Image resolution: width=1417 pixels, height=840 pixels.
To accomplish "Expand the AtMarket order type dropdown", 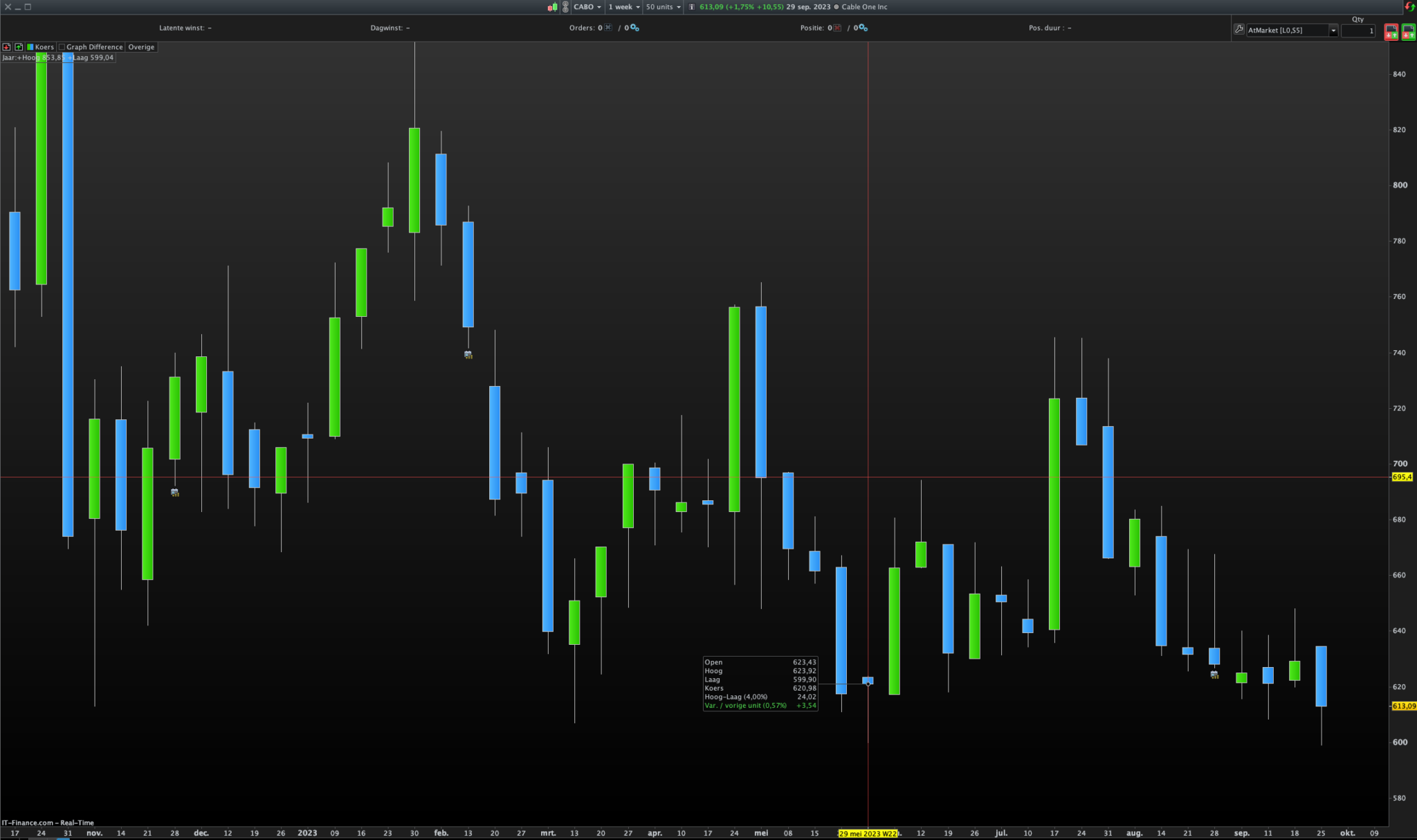I will click(x=1333, y=30).
